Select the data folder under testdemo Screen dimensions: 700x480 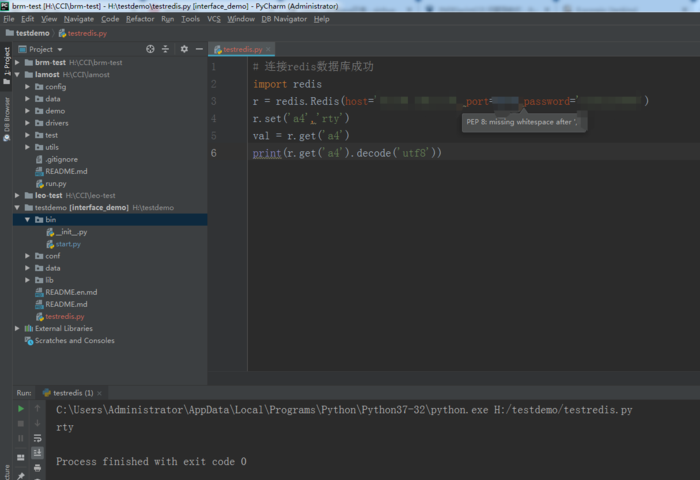48,268
